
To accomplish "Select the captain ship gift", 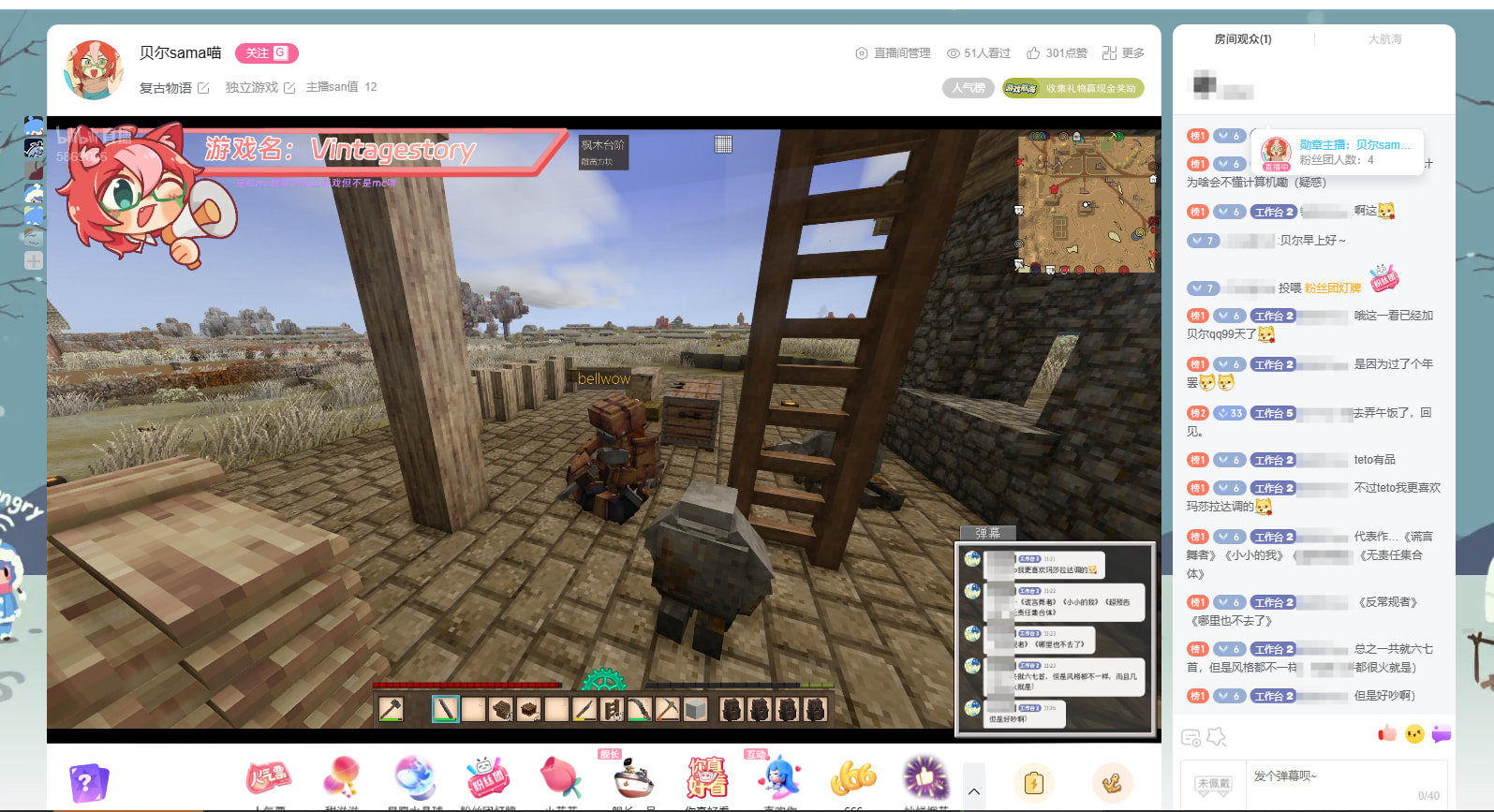I will (x=634, y=779).
